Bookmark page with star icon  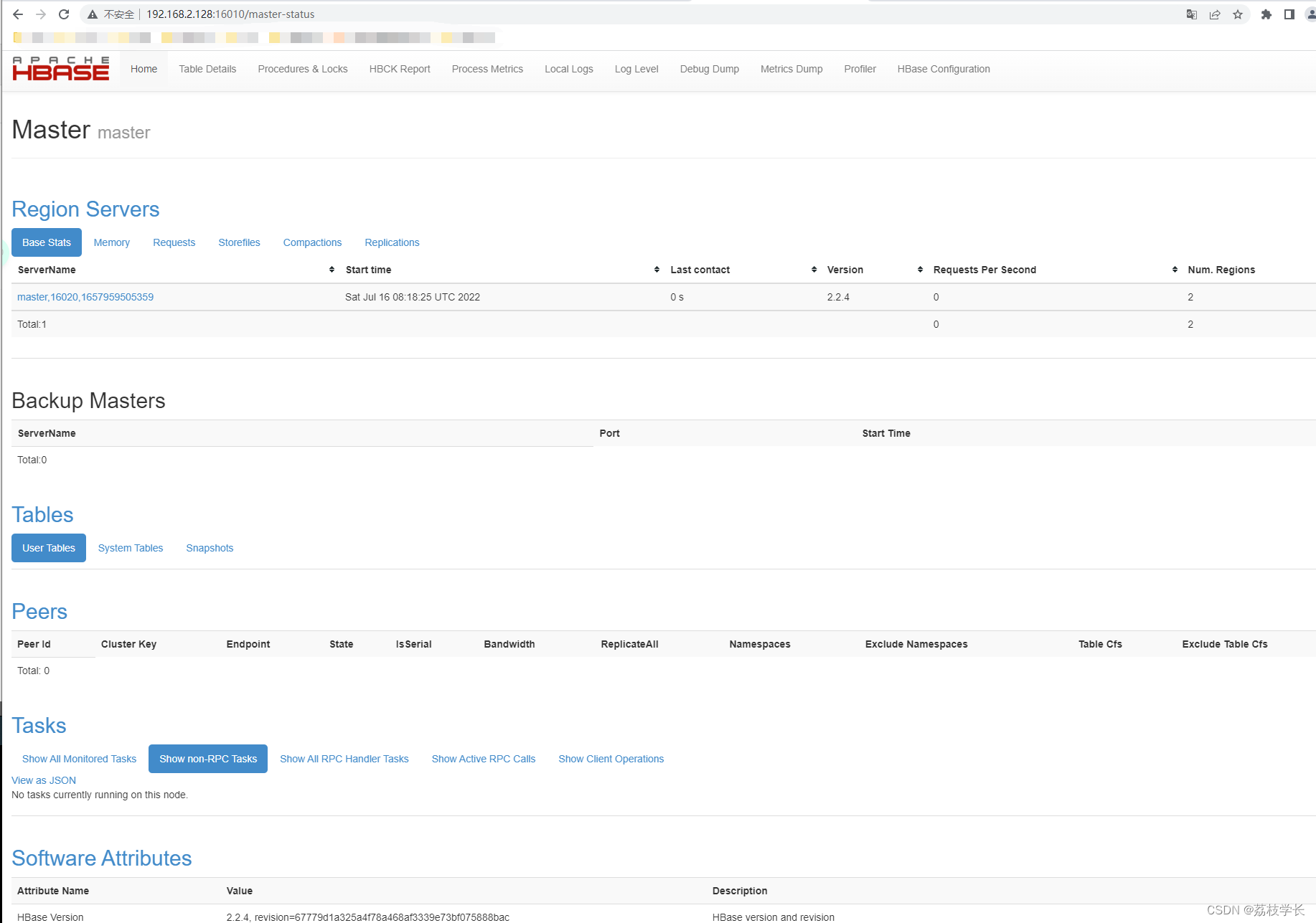tap(1238, 14)
